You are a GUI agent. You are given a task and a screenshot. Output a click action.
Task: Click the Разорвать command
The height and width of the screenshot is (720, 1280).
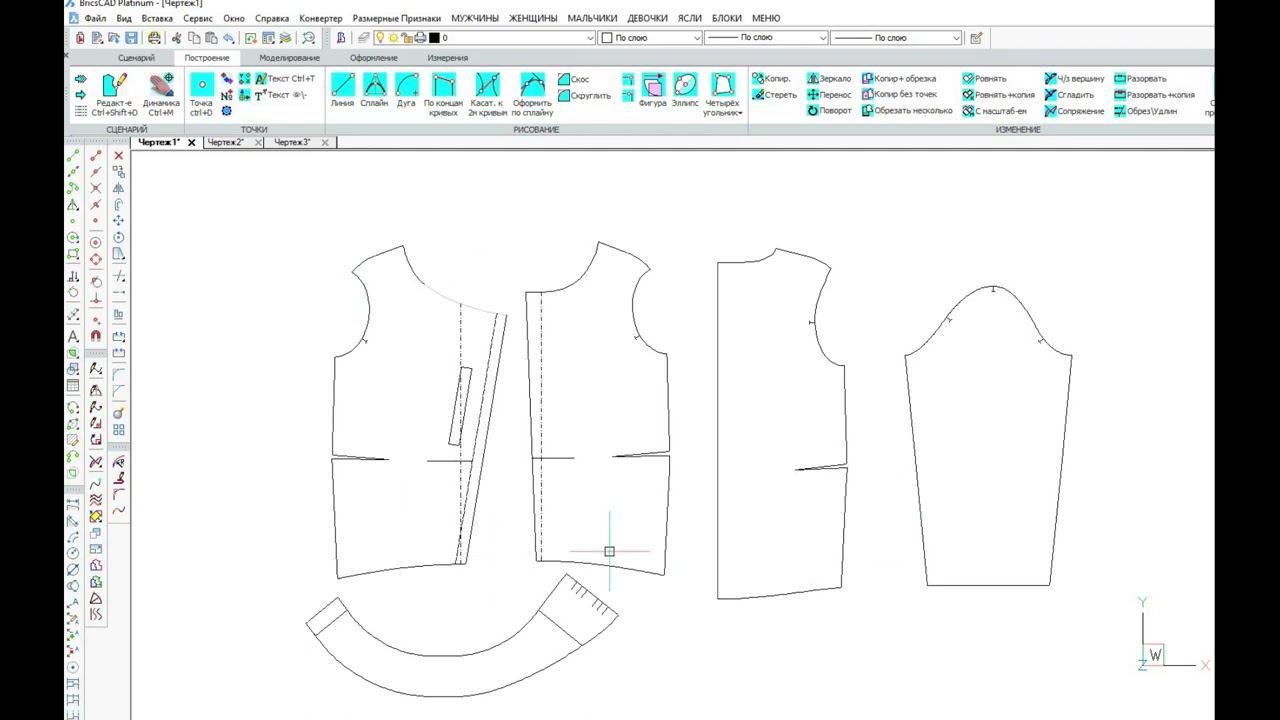coord(1140,78)
